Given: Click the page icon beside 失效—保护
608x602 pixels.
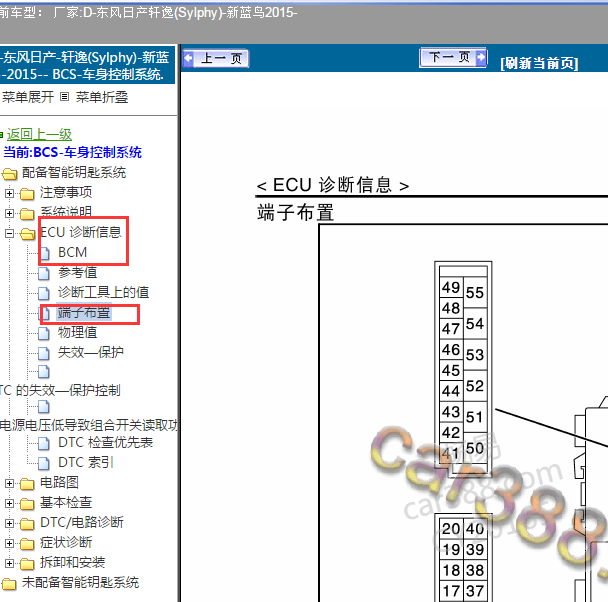Looking at the screenshot, I should (x=44, y=353).
